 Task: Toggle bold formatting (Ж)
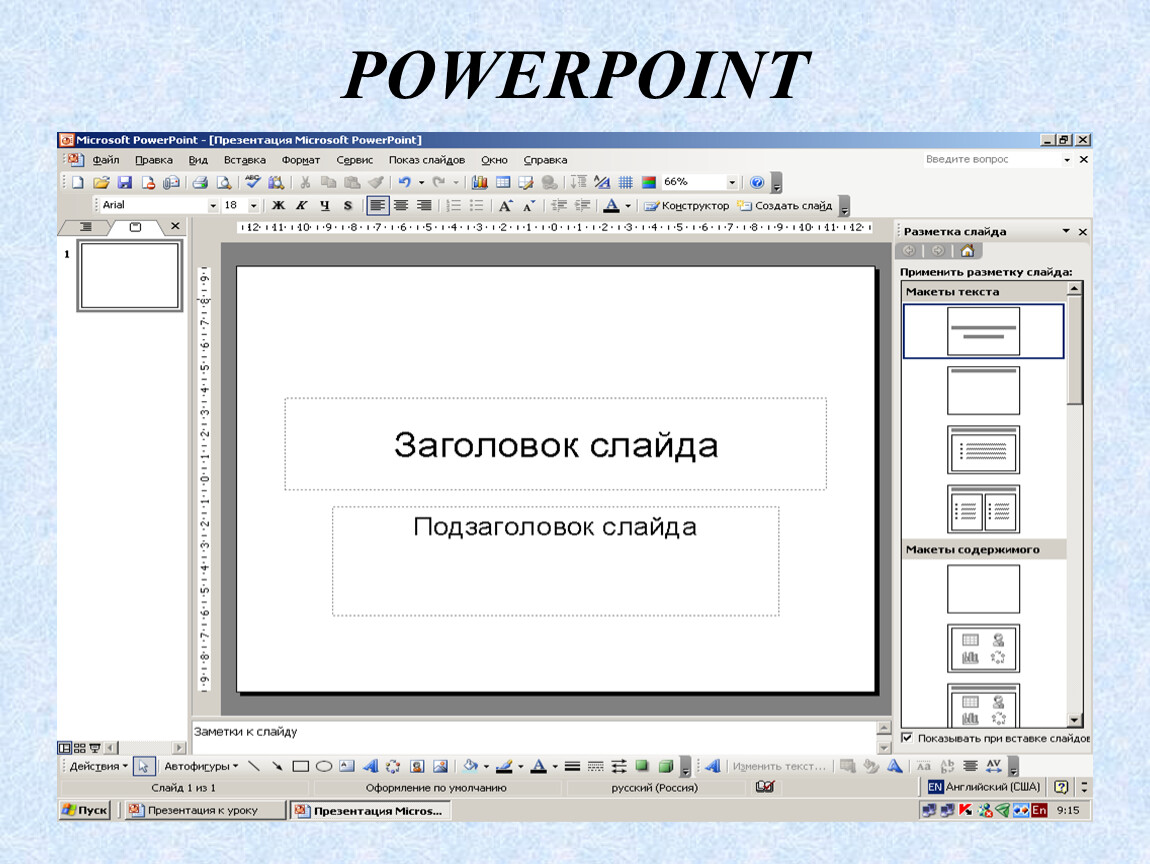tap(278, 206)
